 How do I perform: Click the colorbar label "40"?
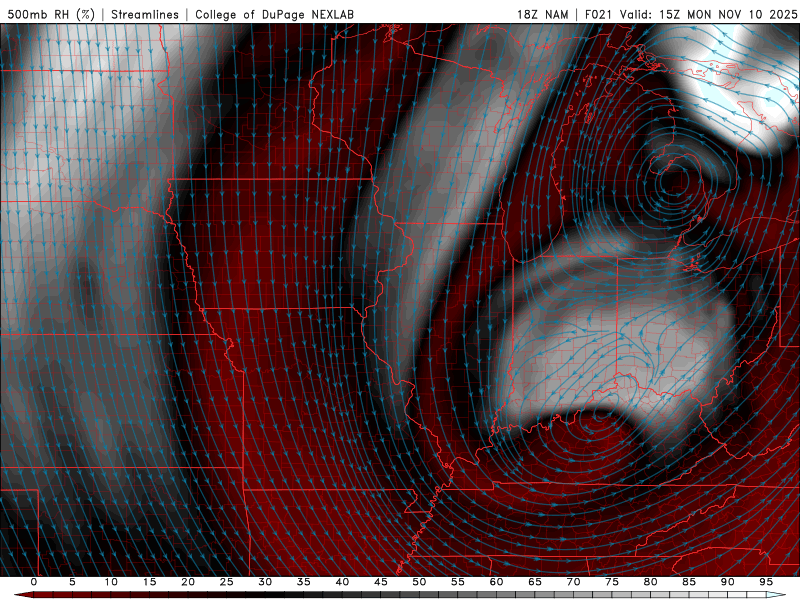point(342,582)
